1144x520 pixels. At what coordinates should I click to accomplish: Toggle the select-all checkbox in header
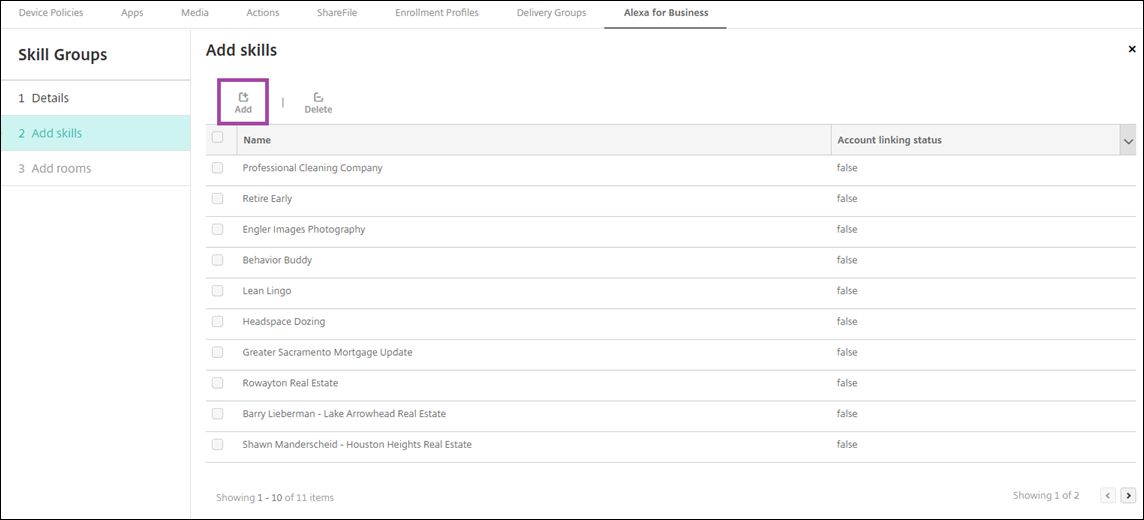[217, 137]
